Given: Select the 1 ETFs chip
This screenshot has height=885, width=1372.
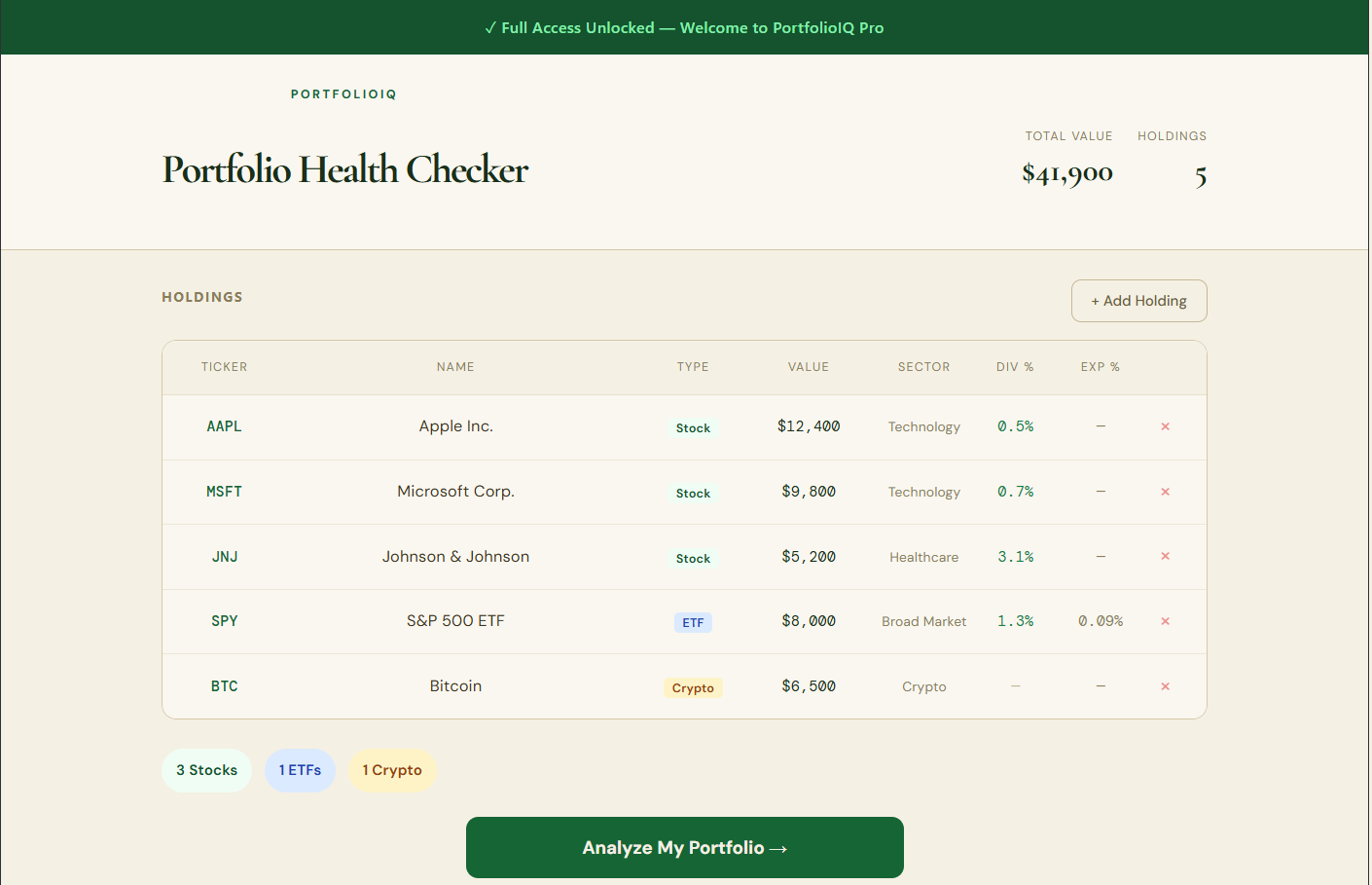Looking at the screenshot, I should click(300, 770).
